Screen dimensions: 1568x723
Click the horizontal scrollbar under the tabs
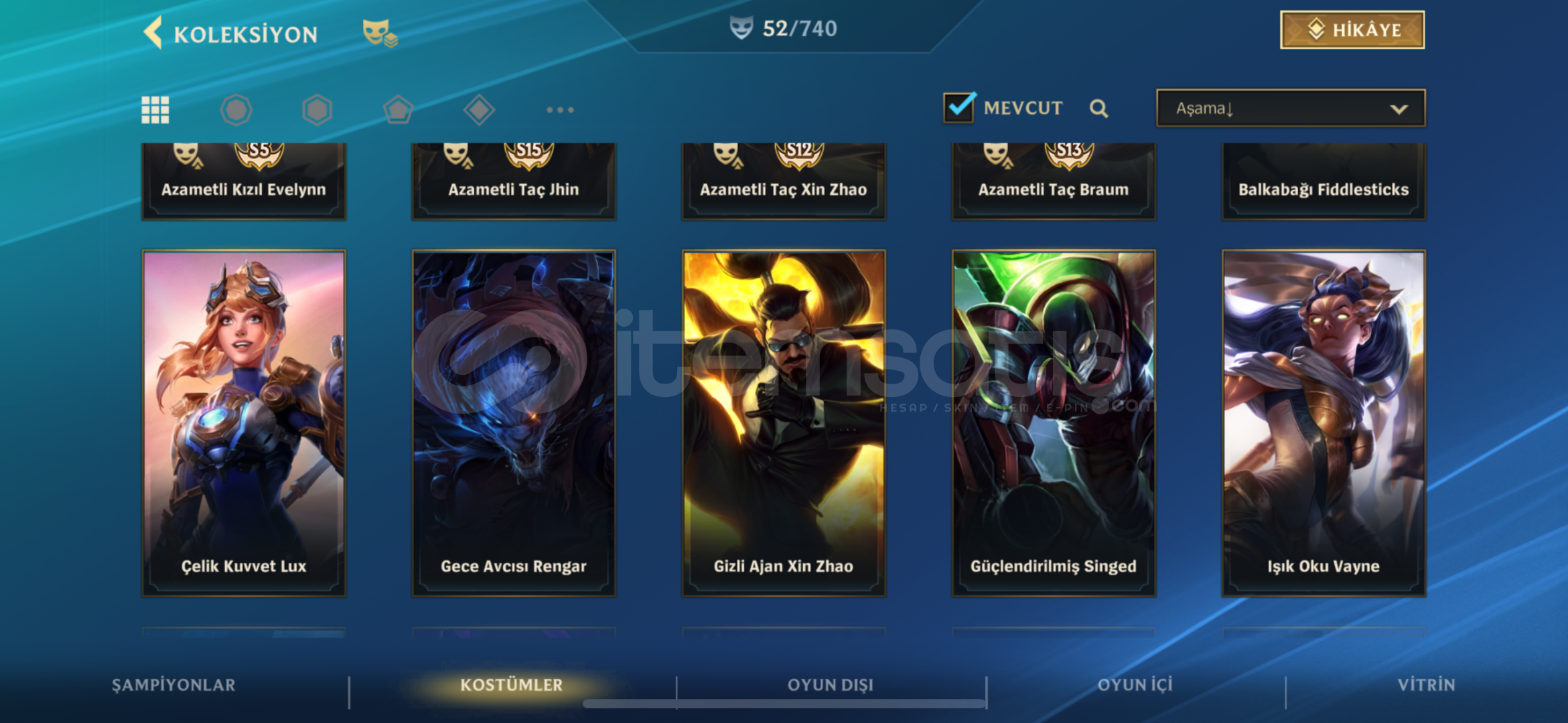click(784, 704)
